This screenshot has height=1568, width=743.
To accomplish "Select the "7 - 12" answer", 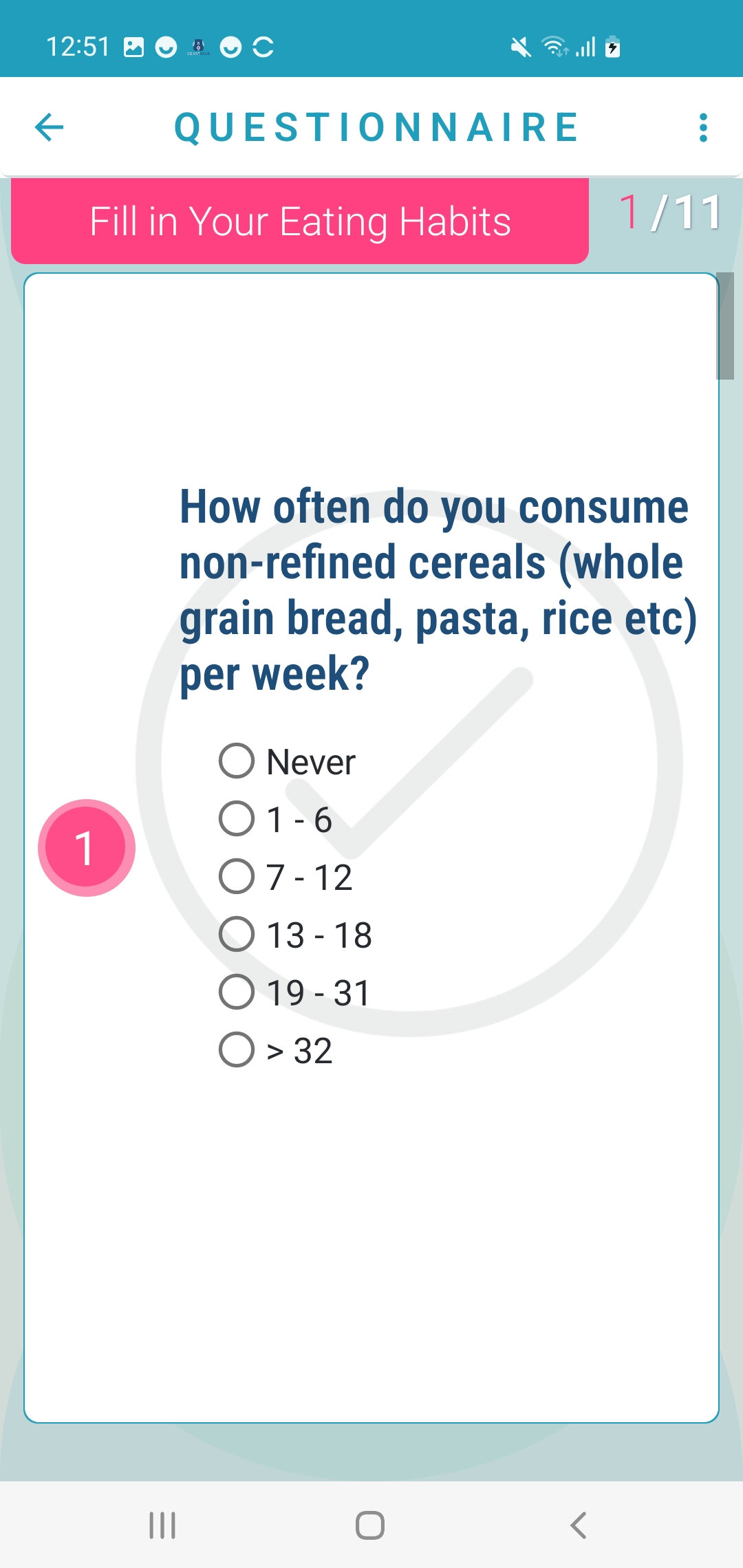I will click(237, 877).
